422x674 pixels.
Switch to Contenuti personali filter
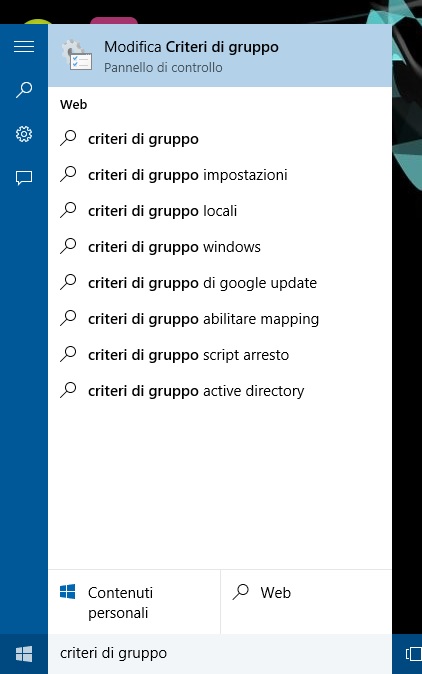[x=134, y=602]
